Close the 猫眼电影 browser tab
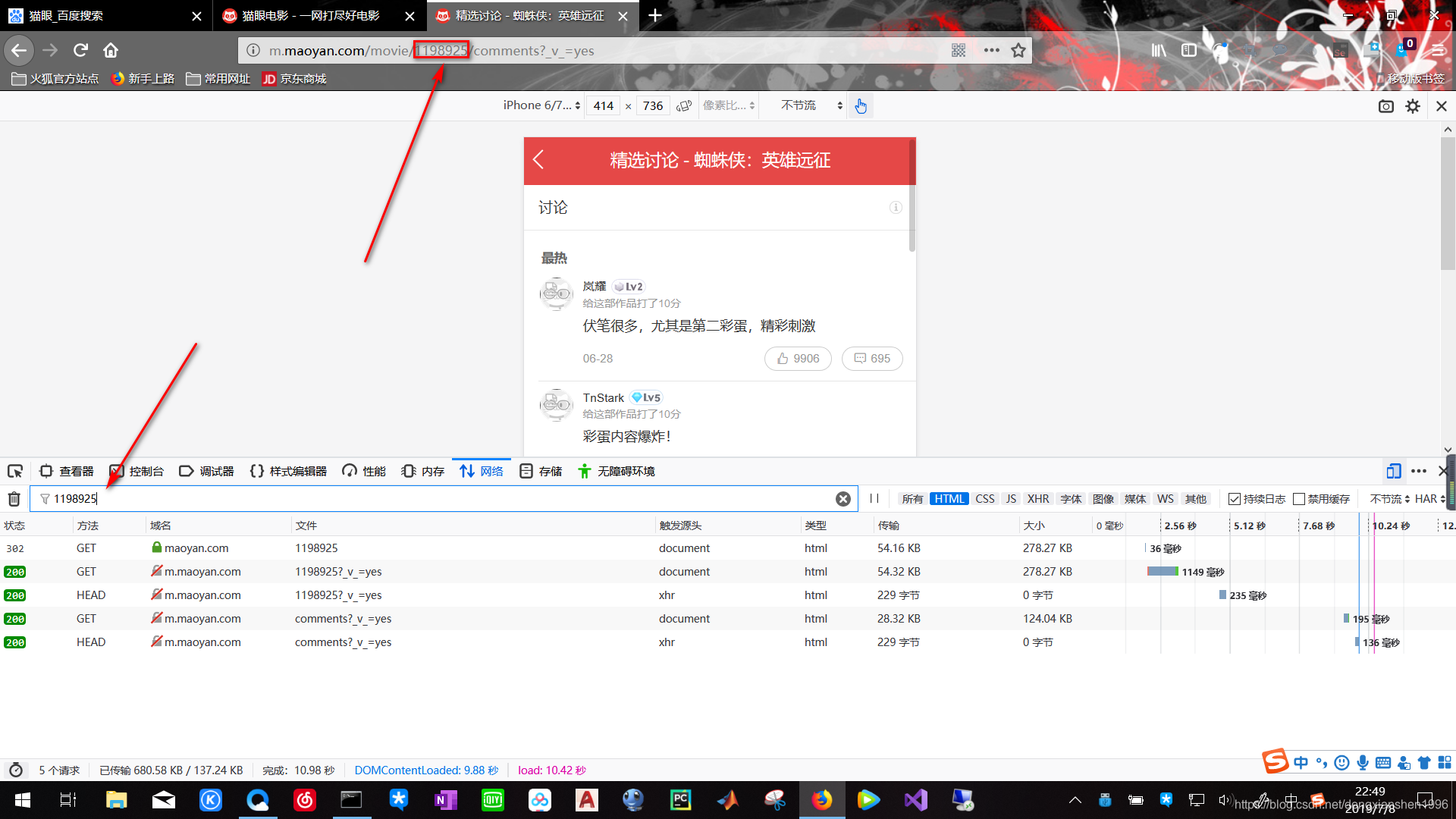Viewport: 1456px width, 819px height. coord(409,16)
